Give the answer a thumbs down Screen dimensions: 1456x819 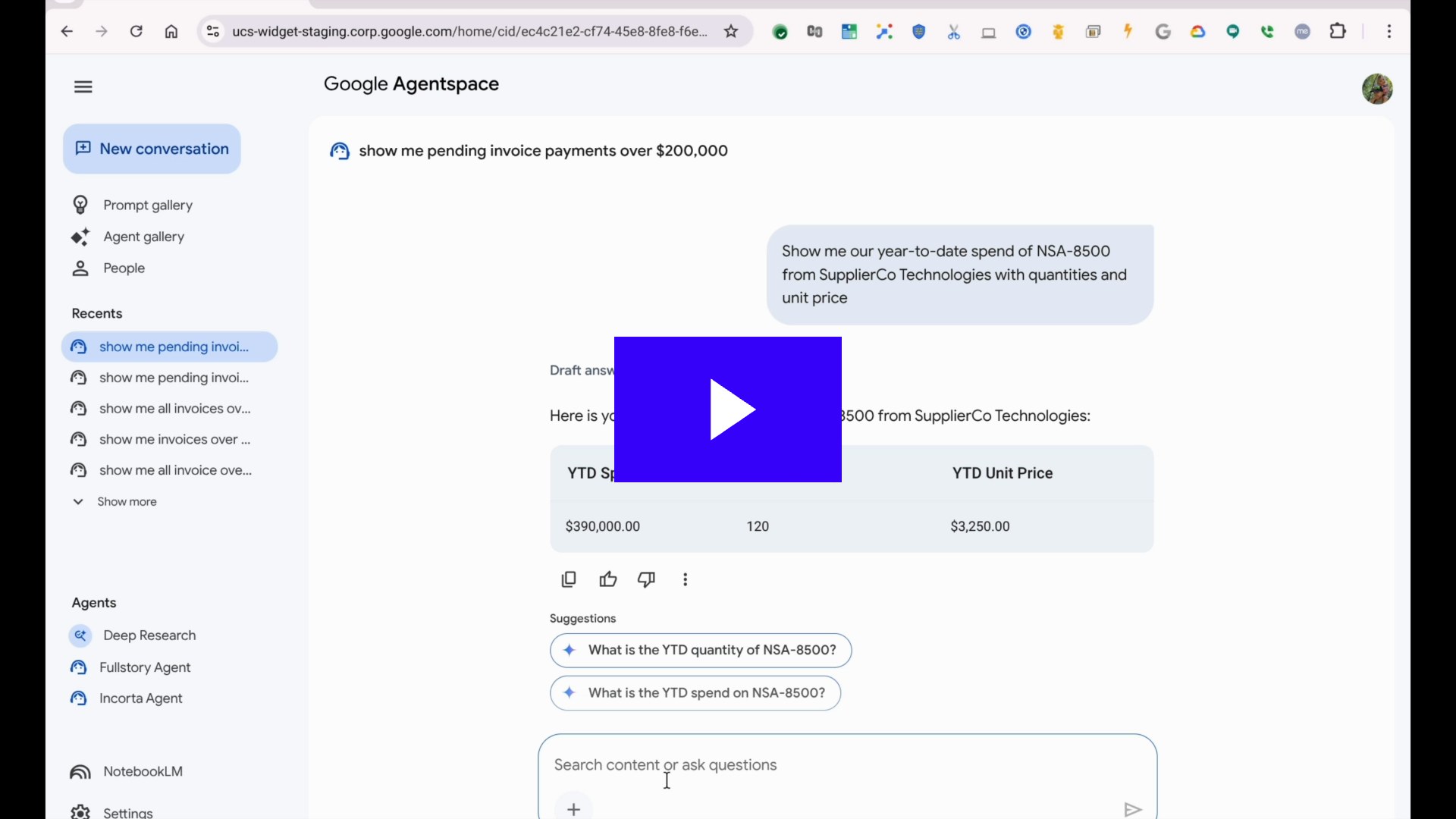pos(647,580)
